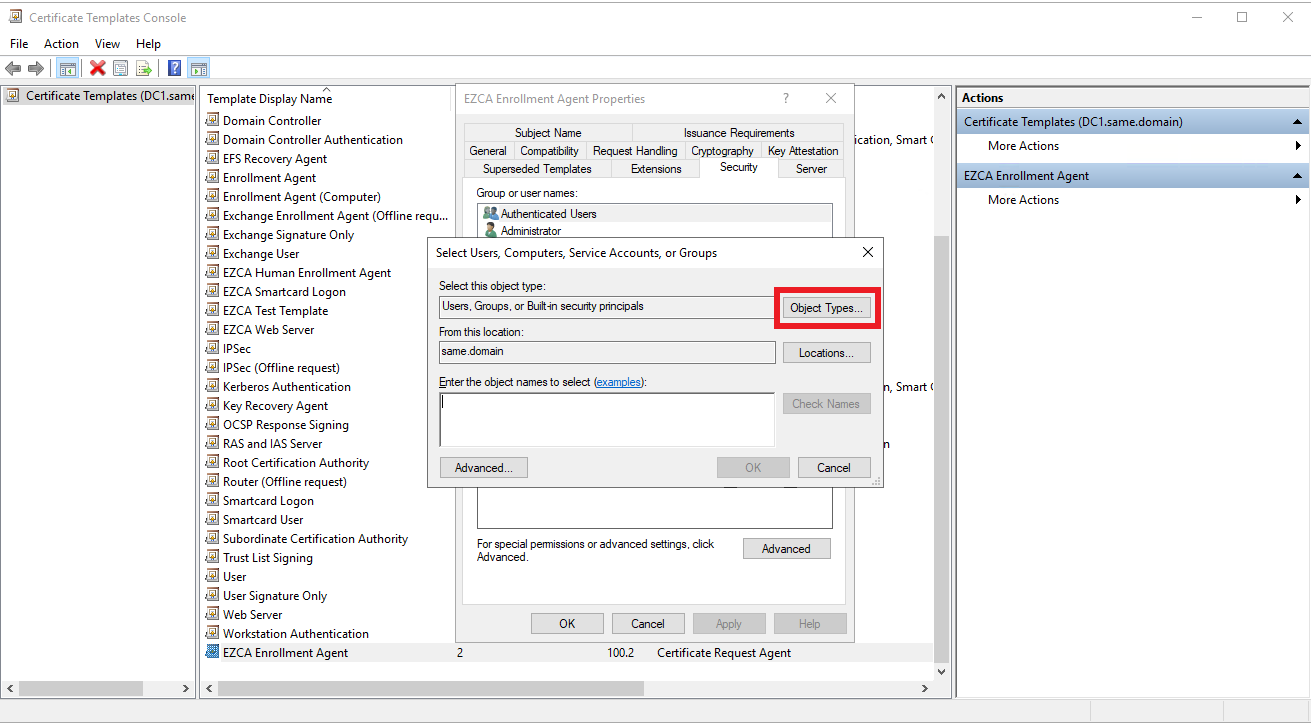Switch to the Subject Name tab
1311x725 pixels.
click(548, 132)
